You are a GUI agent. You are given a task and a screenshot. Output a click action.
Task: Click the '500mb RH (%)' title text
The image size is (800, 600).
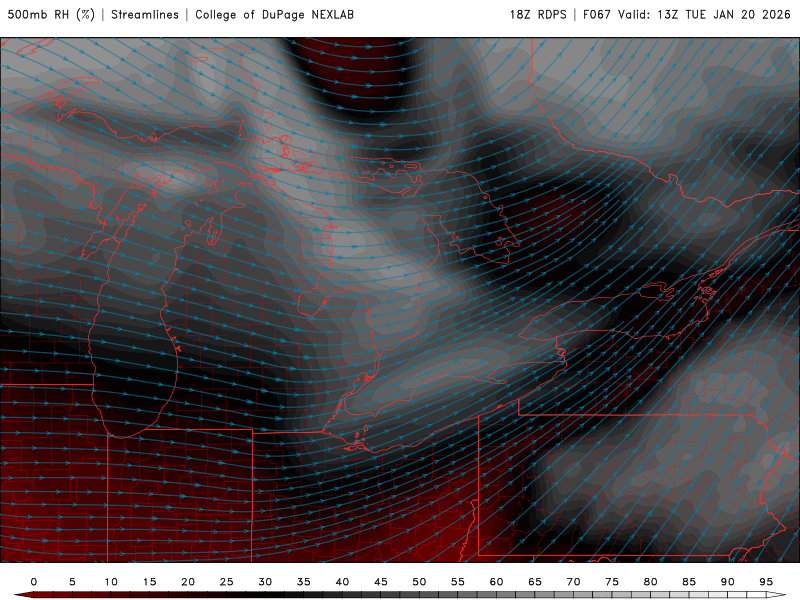[x=51, y=15]
